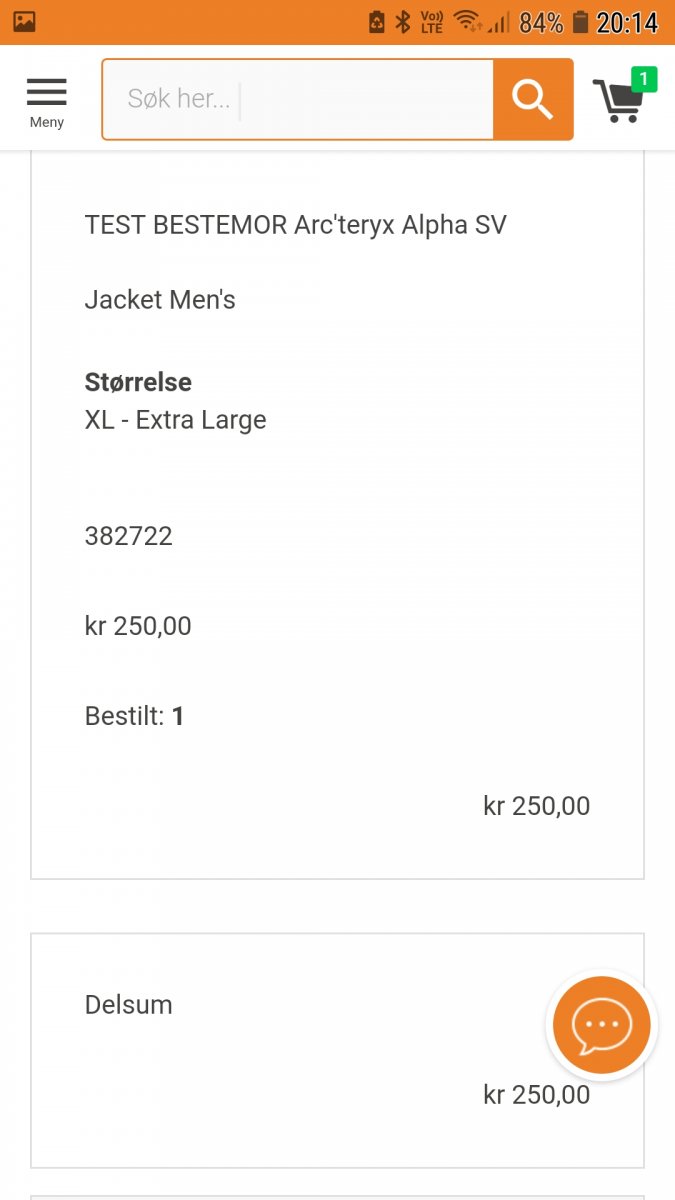This screenshot has width=675, height=1200.
Task: Tap the 'Jacket Men's' product name text
Action: [x=160, y=300]
